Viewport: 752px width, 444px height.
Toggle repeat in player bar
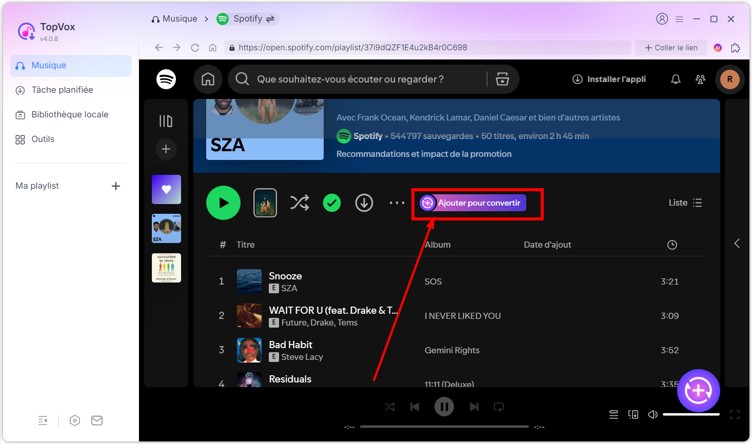click(499, 407)
